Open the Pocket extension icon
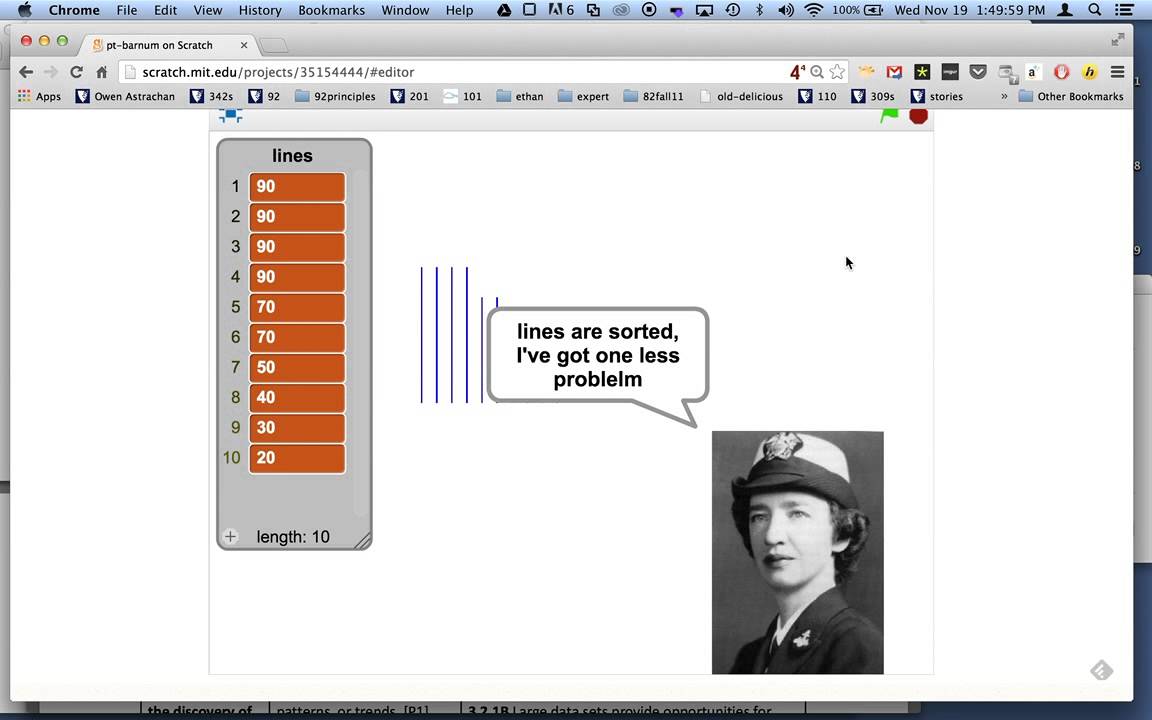 coord(978,72)
